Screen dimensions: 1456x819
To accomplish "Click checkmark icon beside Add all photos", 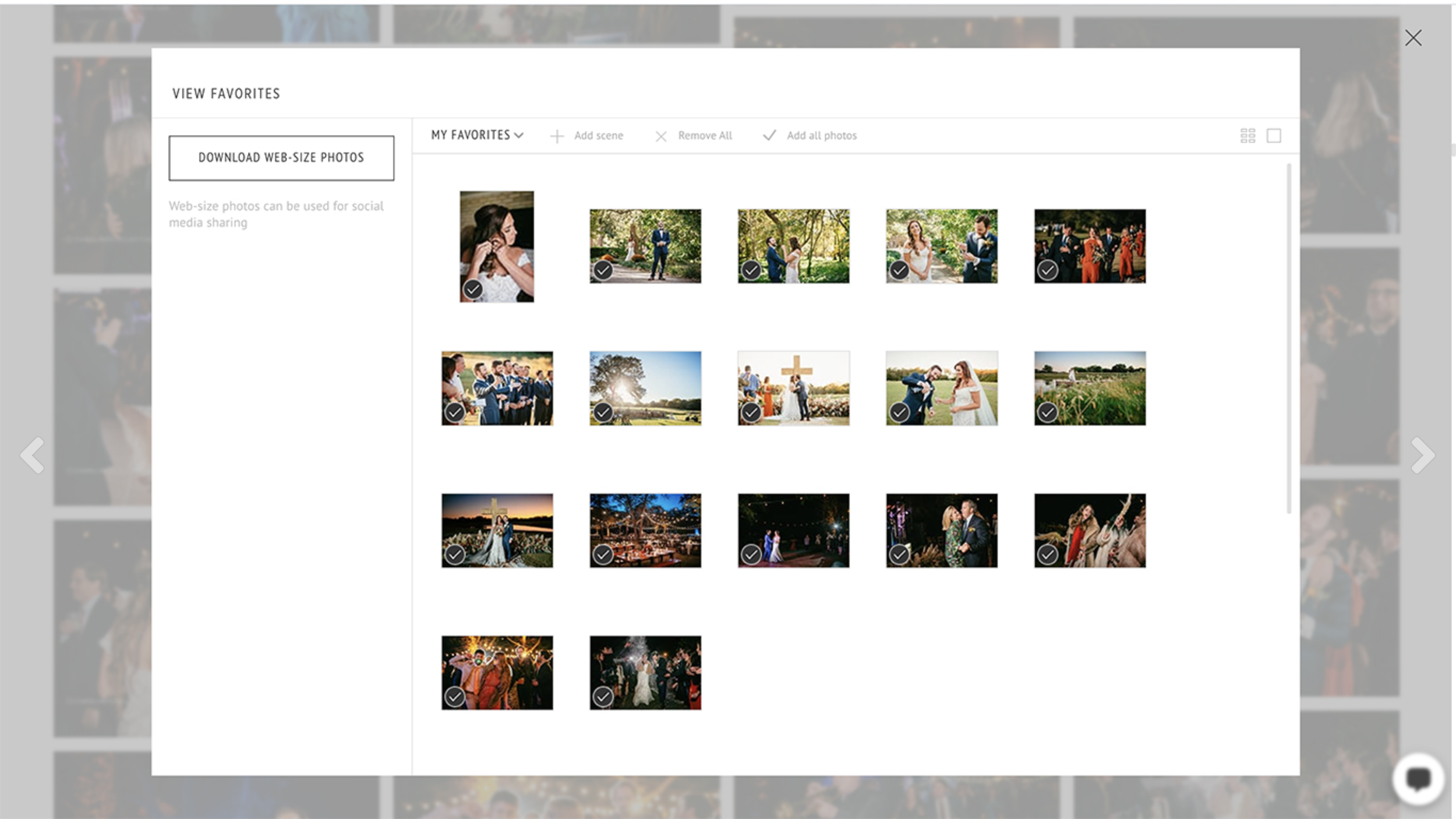I will tap(769, 136).
